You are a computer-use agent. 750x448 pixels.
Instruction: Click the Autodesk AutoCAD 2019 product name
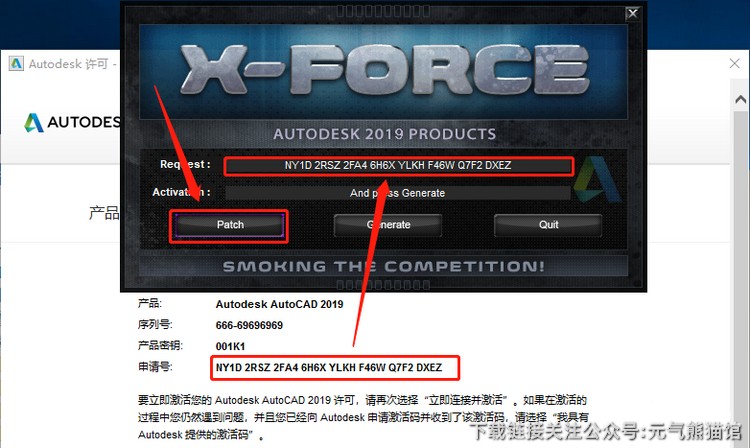tap(279, 305)
